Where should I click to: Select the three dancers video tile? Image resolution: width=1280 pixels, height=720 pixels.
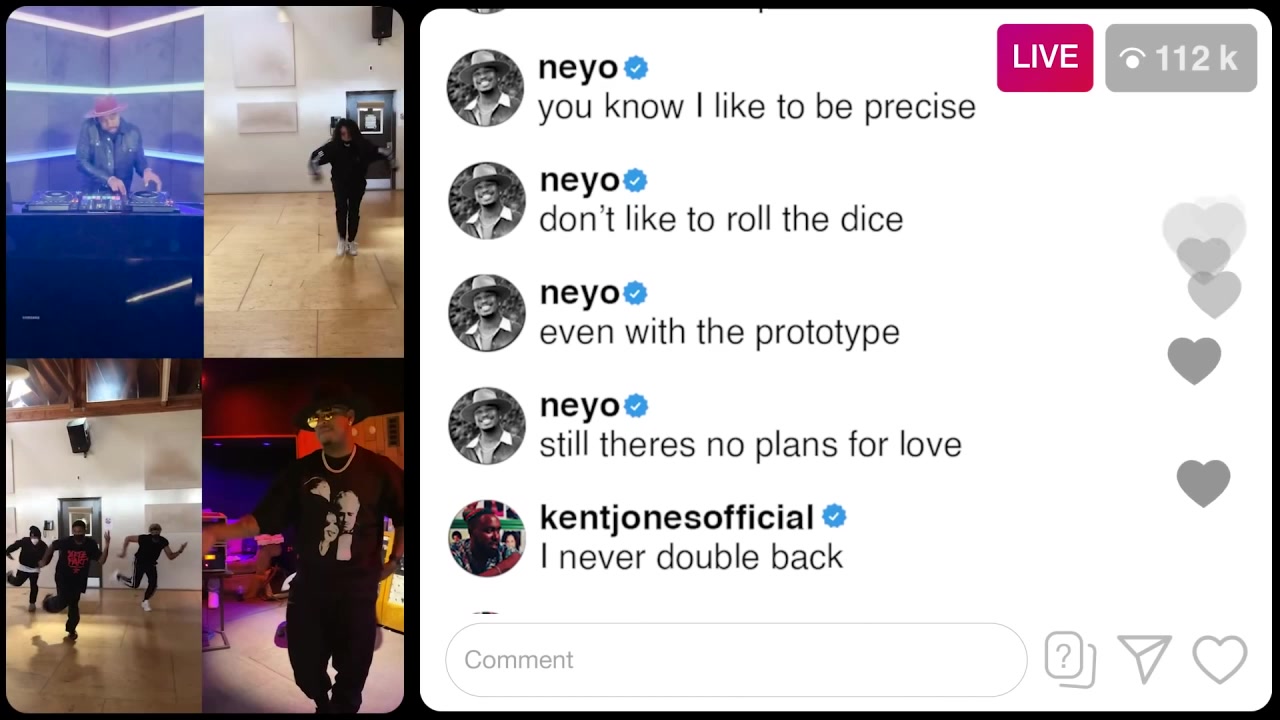(104, 536)
